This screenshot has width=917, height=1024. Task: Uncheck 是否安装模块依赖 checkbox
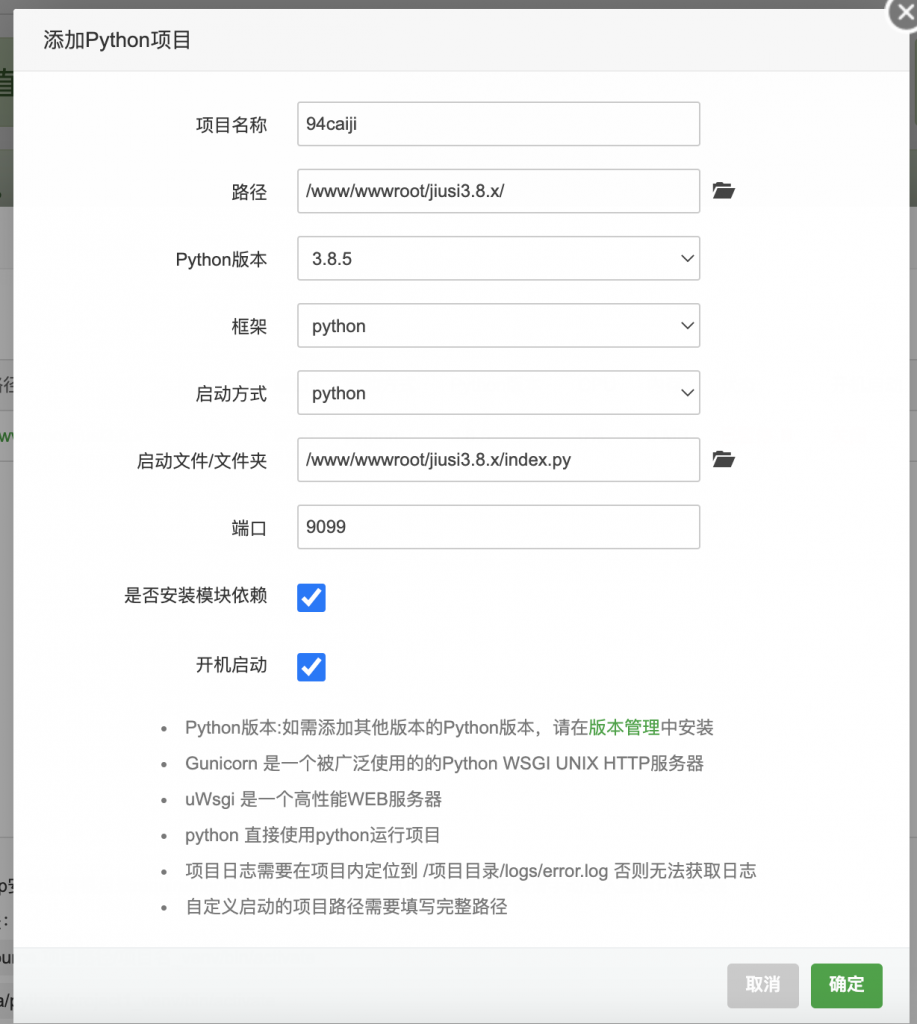[311, 598]
